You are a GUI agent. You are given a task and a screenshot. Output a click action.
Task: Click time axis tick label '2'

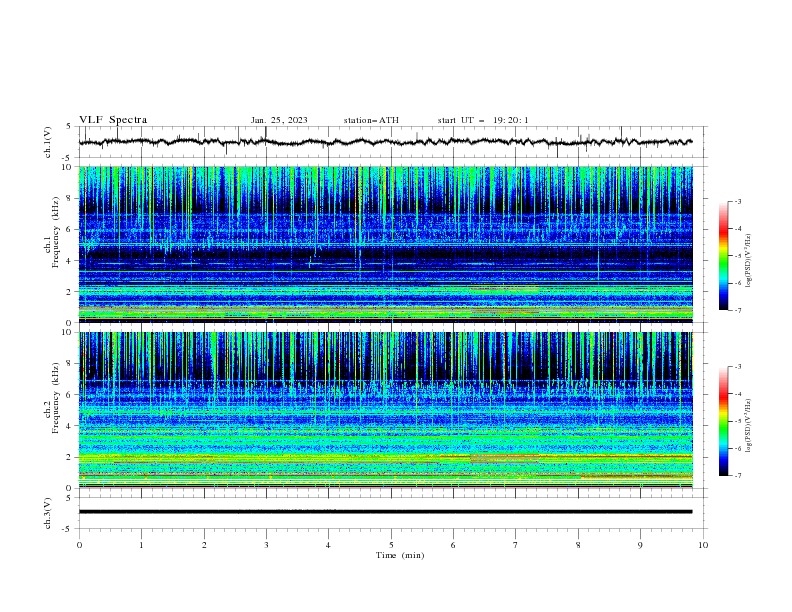click(x=204, y=545)
